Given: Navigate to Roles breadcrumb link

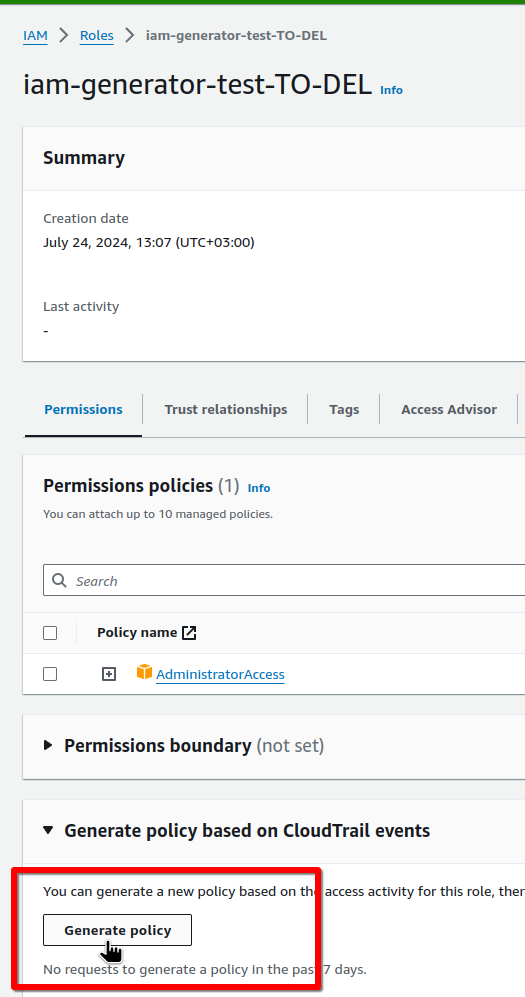Looking at the screenshot, I should [x=97, y=36].
